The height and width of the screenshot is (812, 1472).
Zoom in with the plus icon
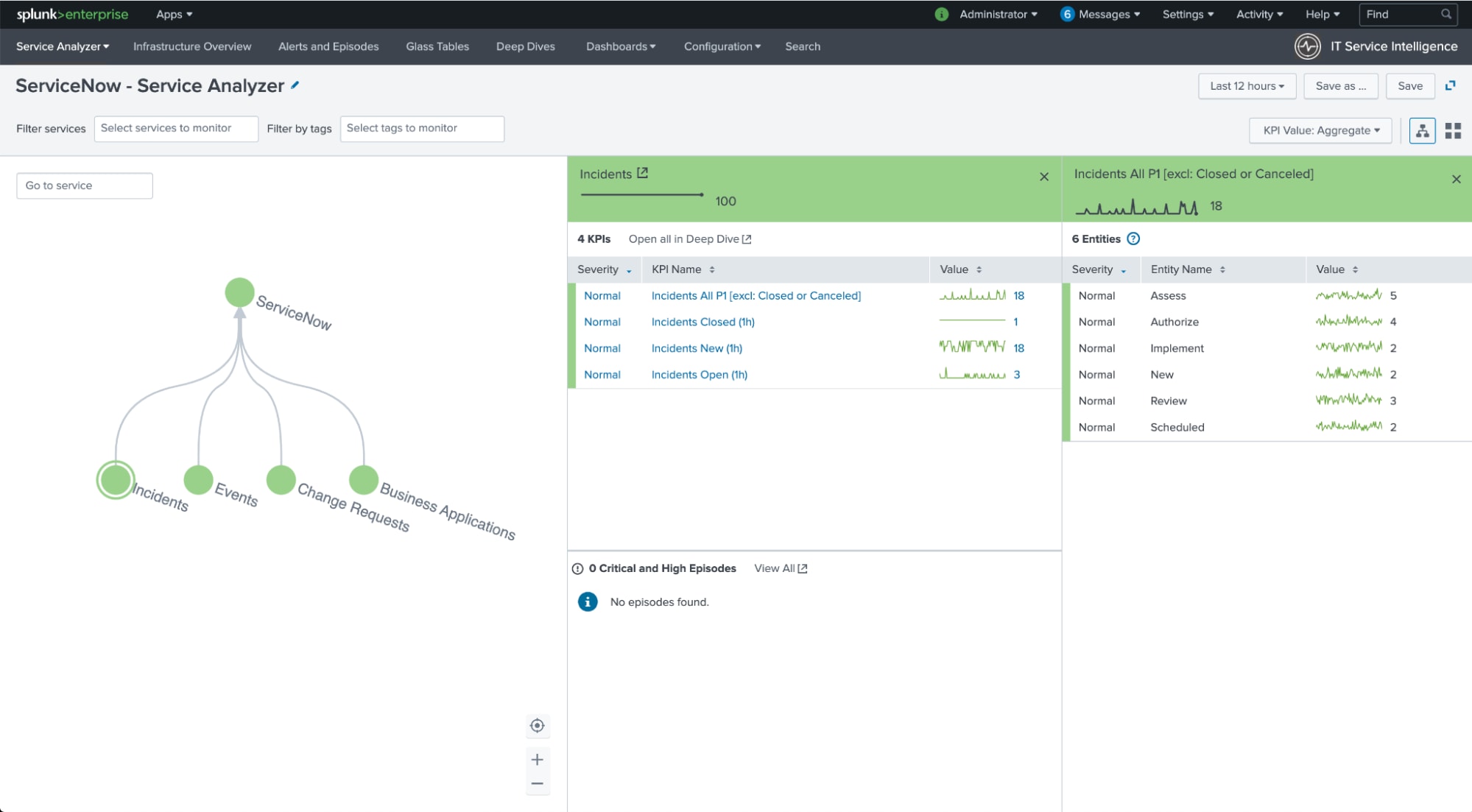click(x=538, y=760)
